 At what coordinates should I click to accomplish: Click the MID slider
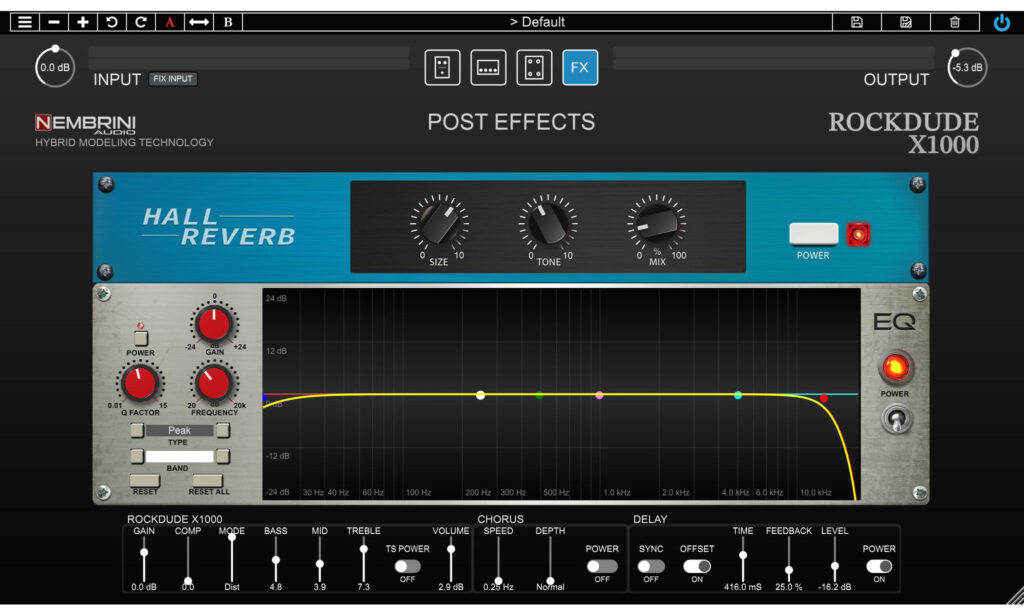(x=319, y=560)
